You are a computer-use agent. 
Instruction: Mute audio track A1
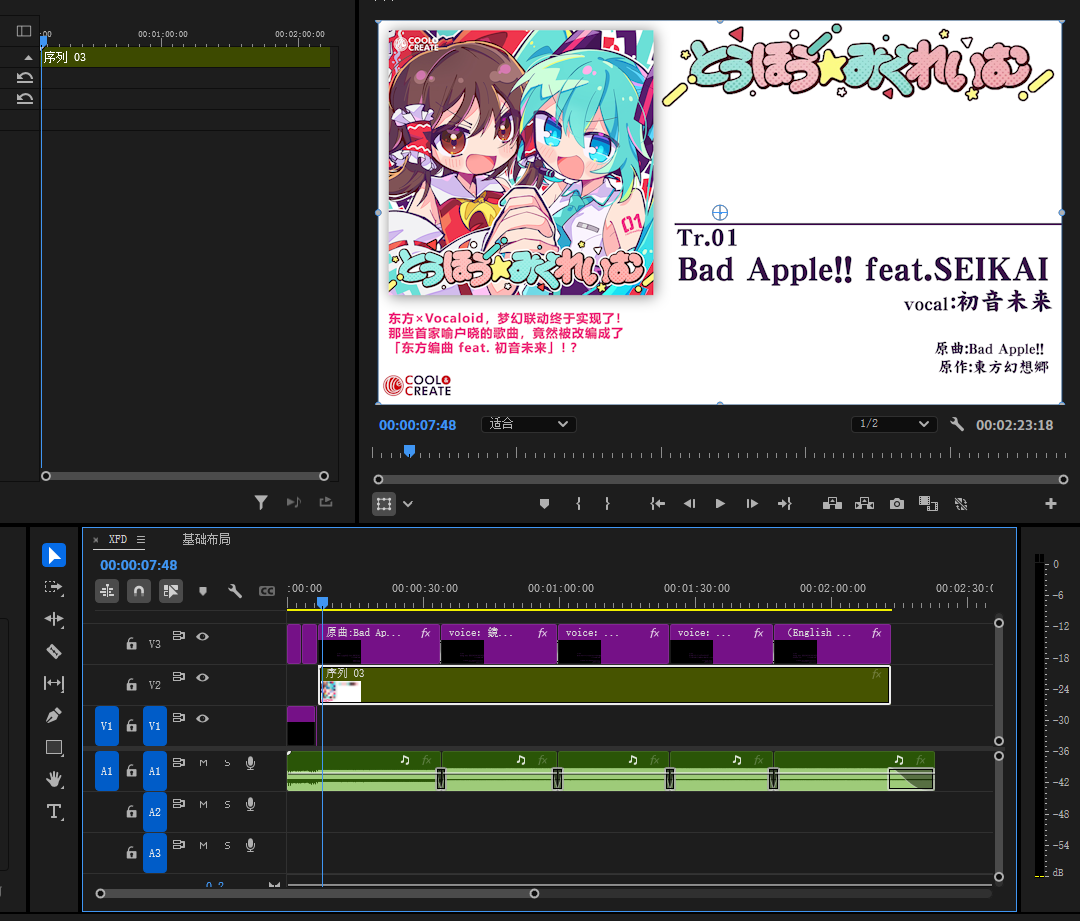pyautogui.click(x=203, y=763)
